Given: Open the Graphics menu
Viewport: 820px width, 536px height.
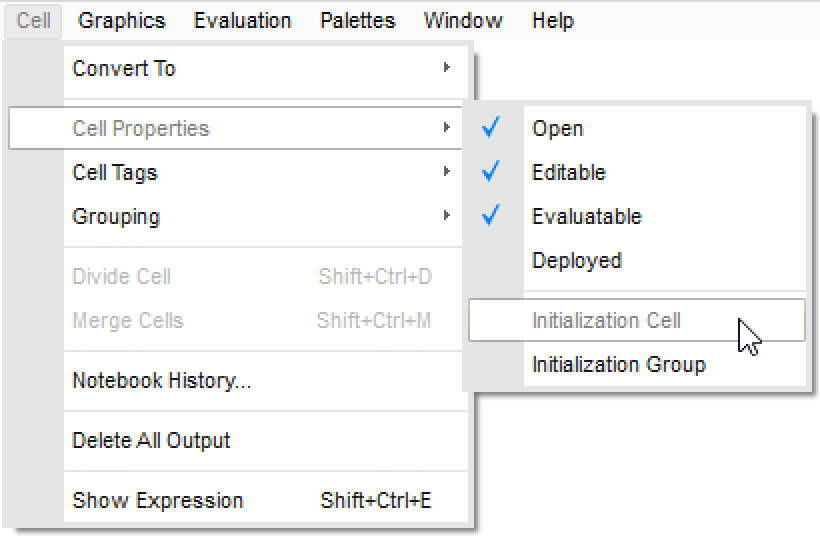Looking at the screenshot, I should [121, 20].
